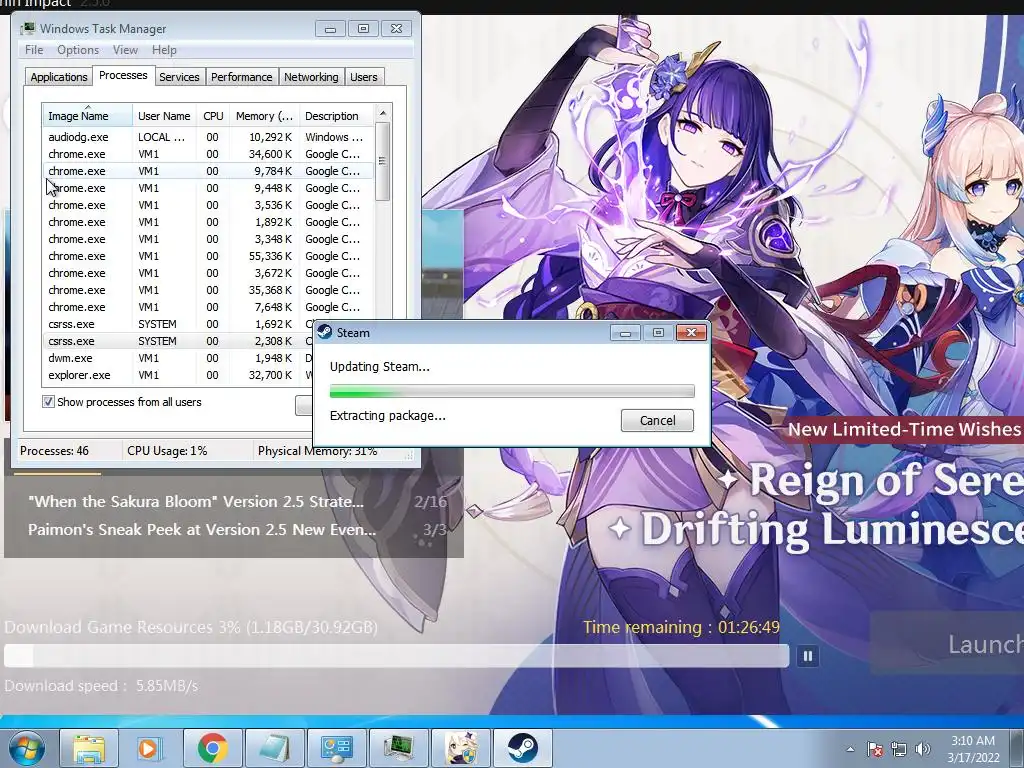Viewport: 1024px width, 768px height.
Task: Select the audiodg.exe process row
Action: tap(208, 137)
